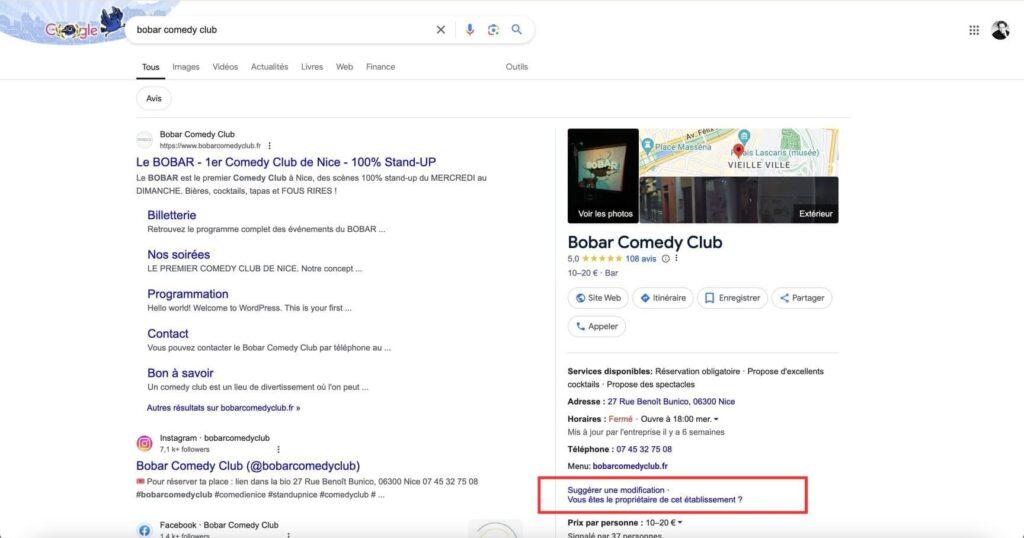This screenshot has width=1024, height=538.
Task: Save the place with the Enregistrer button
Action: [732, 298]
